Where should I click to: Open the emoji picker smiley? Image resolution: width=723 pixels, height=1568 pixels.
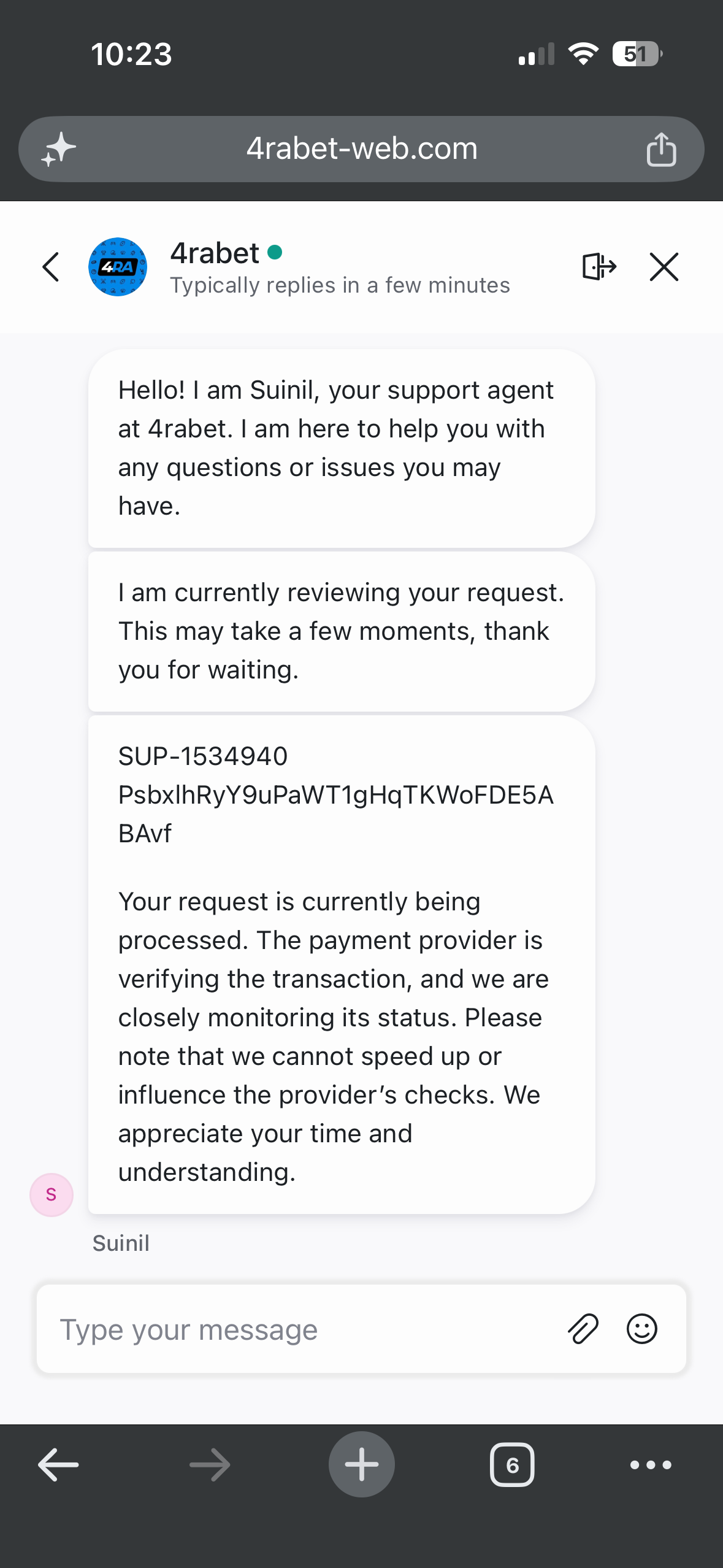pos(642,1329)
